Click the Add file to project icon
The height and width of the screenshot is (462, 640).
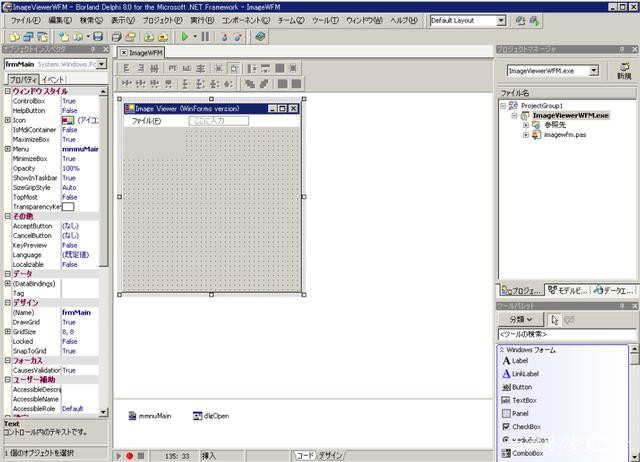coord(149,37)
